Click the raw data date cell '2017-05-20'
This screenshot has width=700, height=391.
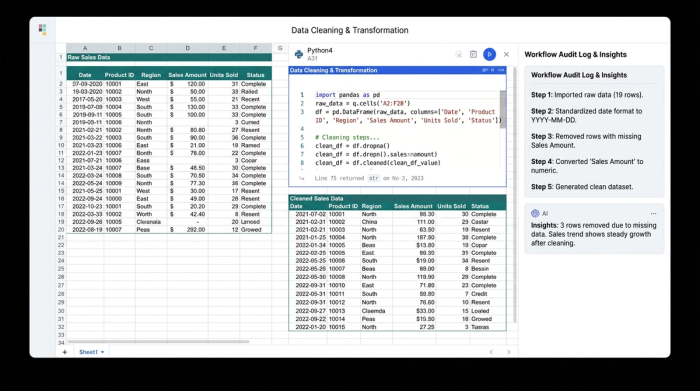click(x=88, y=99)
